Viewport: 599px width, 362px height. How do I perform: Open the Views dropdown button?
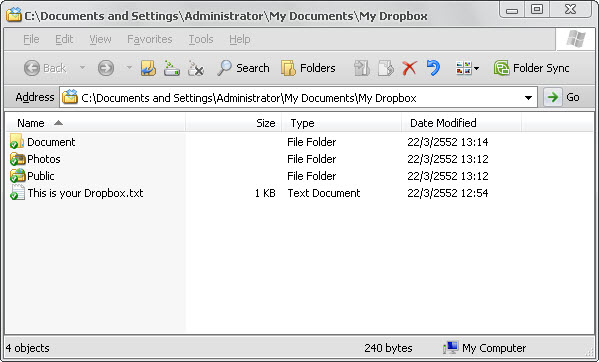[x=467, y=68]
